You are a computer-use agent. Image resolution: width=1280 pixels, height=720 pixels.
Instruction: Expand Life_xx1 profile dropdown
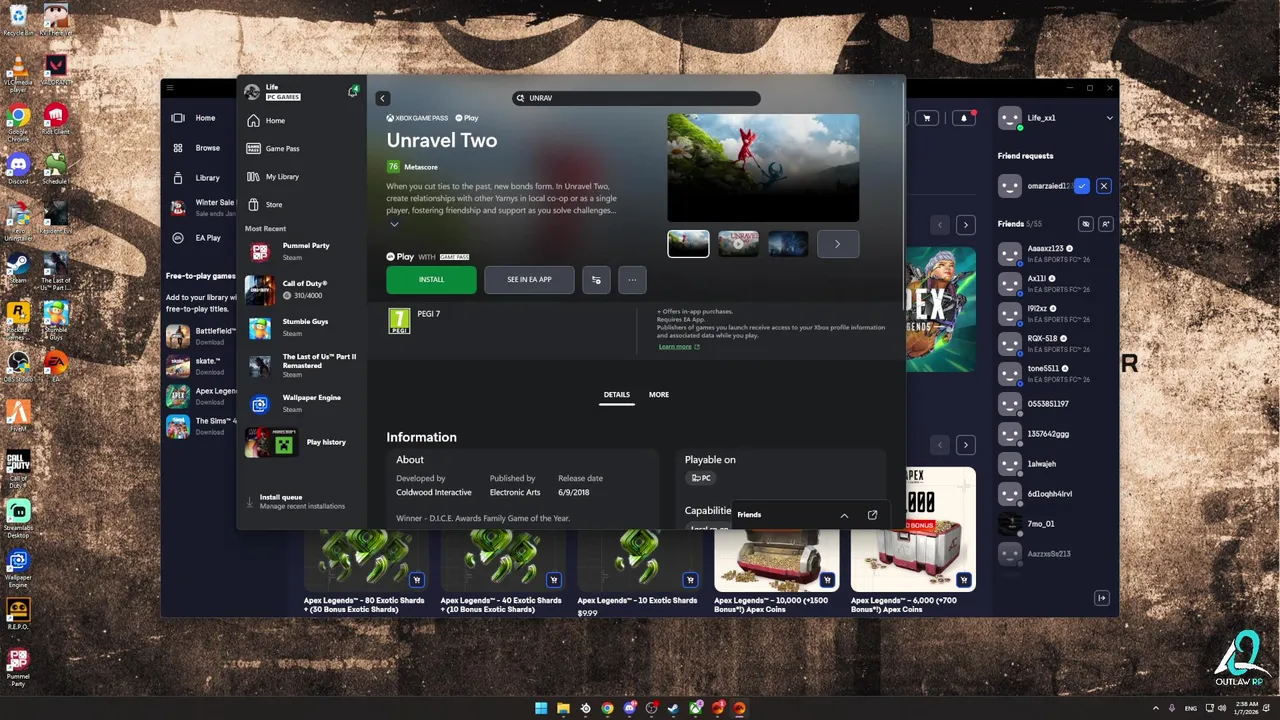[1109, 118]
